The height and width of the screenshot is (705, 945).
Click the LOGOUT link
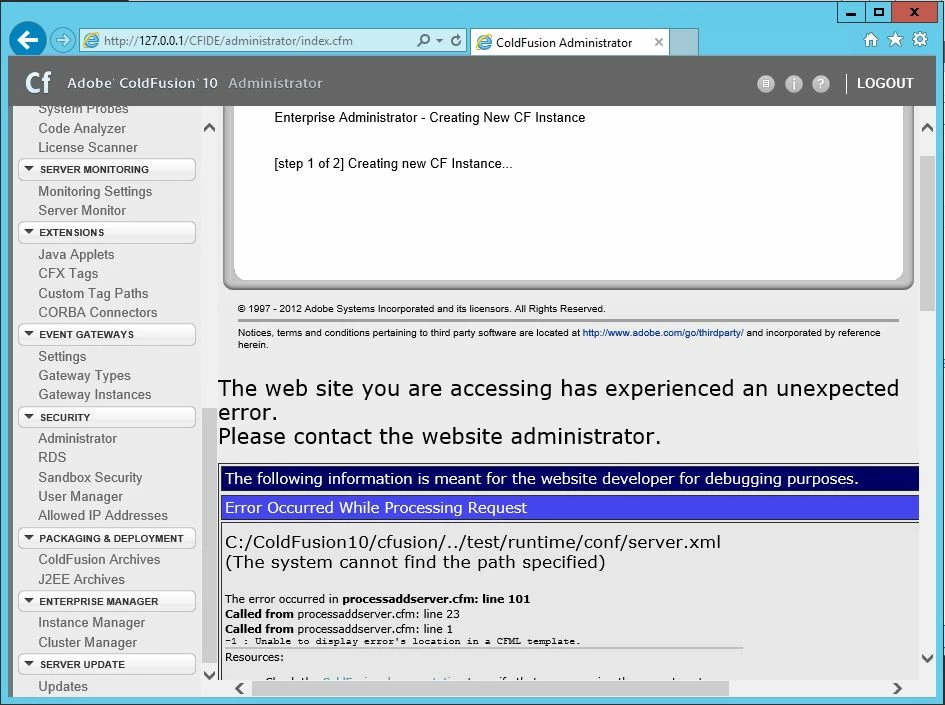coord(885,83)
